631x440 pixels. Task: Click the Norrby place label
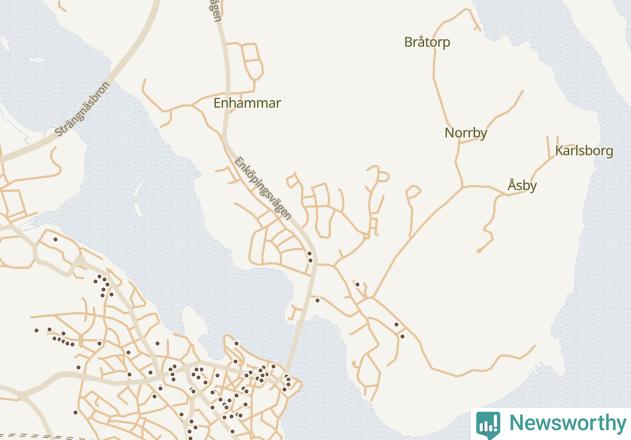point(466,133)
